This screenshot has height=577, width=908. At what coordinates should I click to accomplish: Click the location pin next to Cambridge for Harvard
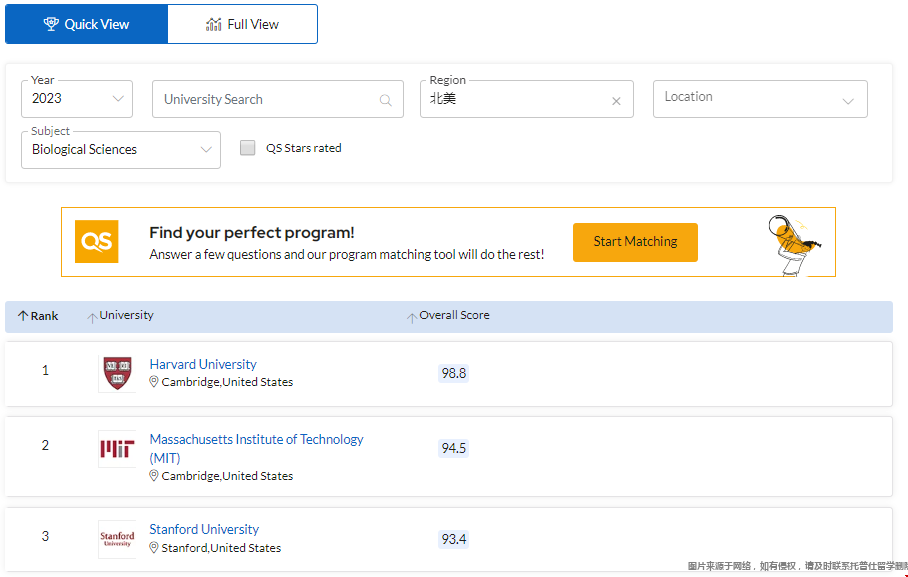[153, 382]
